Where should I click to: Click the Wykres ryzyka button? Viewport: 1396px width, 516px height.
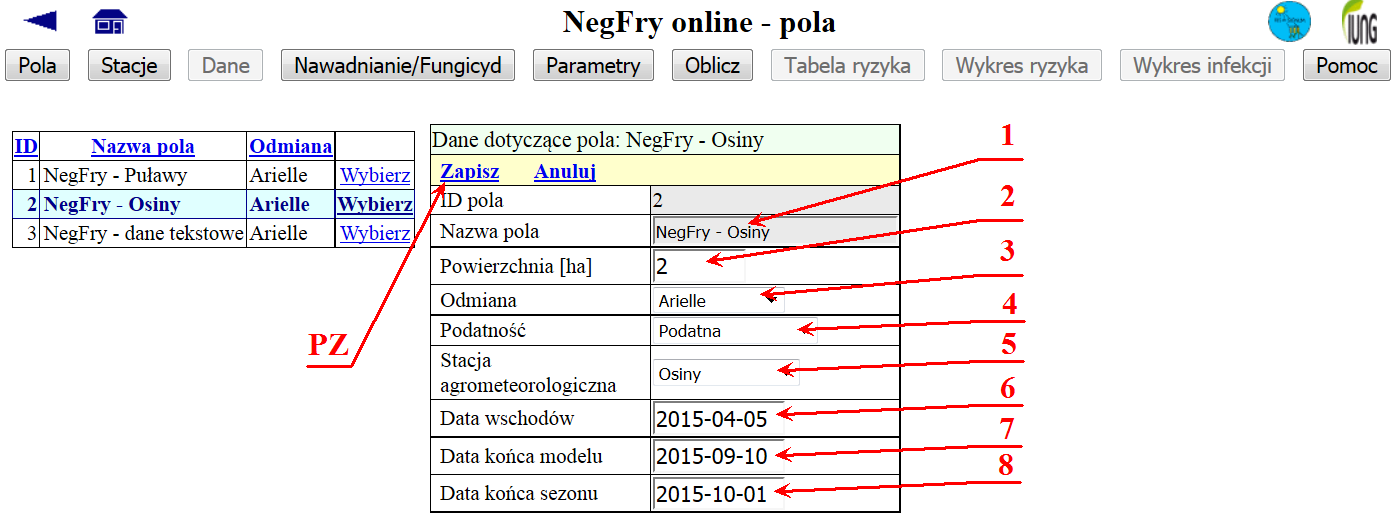pos(1022,66)
